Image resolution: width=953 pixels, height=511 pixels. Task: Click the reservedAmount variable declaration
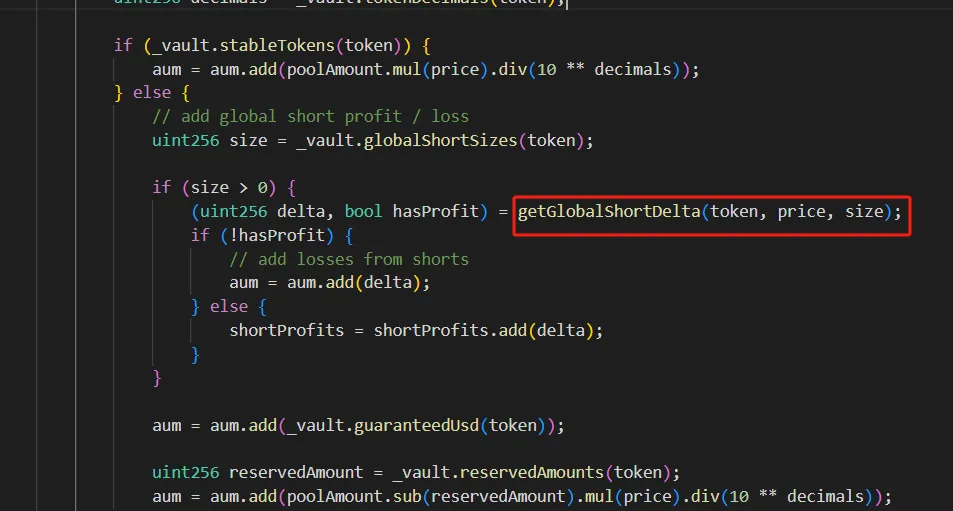[295, 473]
